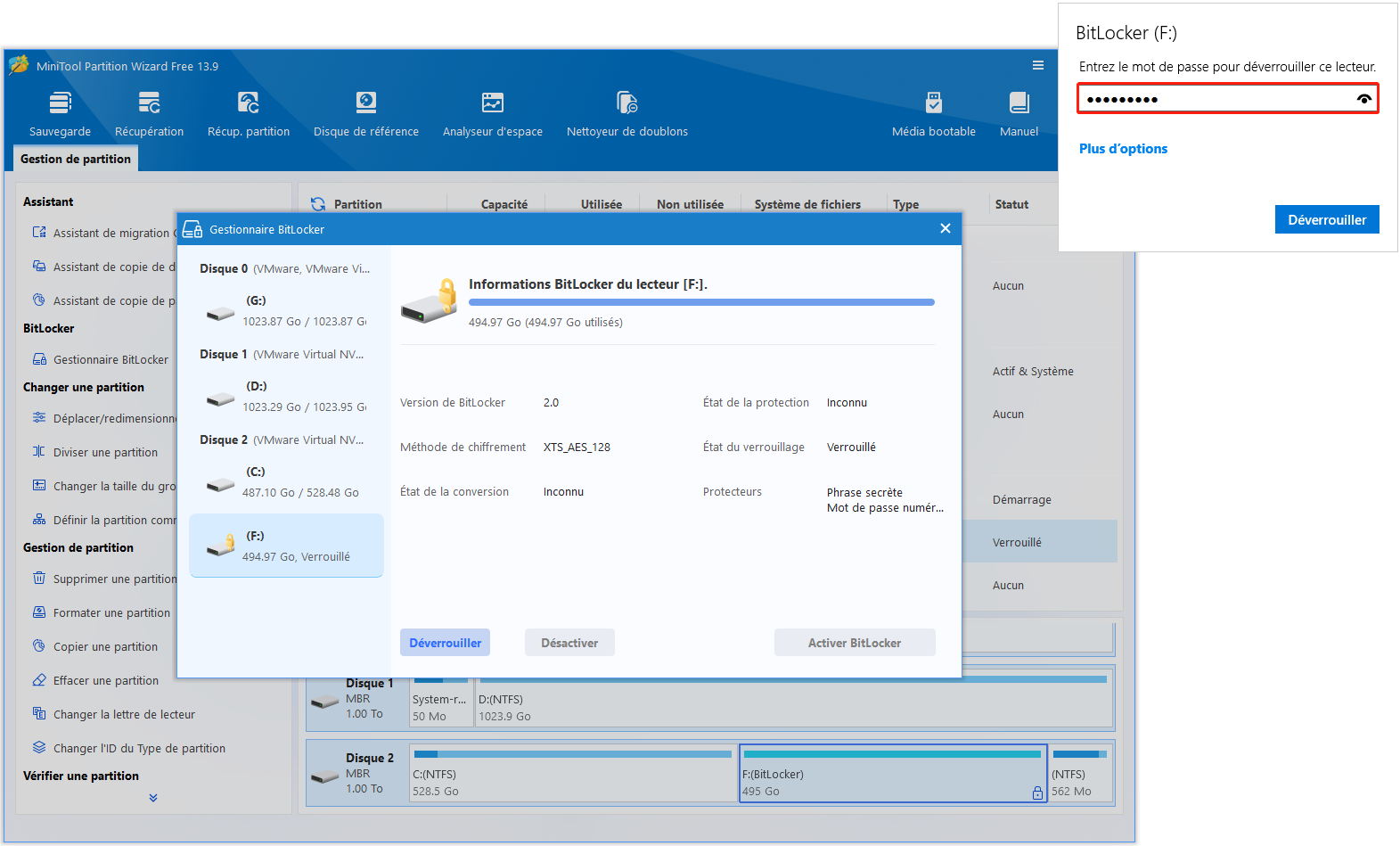Close the Gestionnaire BitLocker dialog

point(946,229)
